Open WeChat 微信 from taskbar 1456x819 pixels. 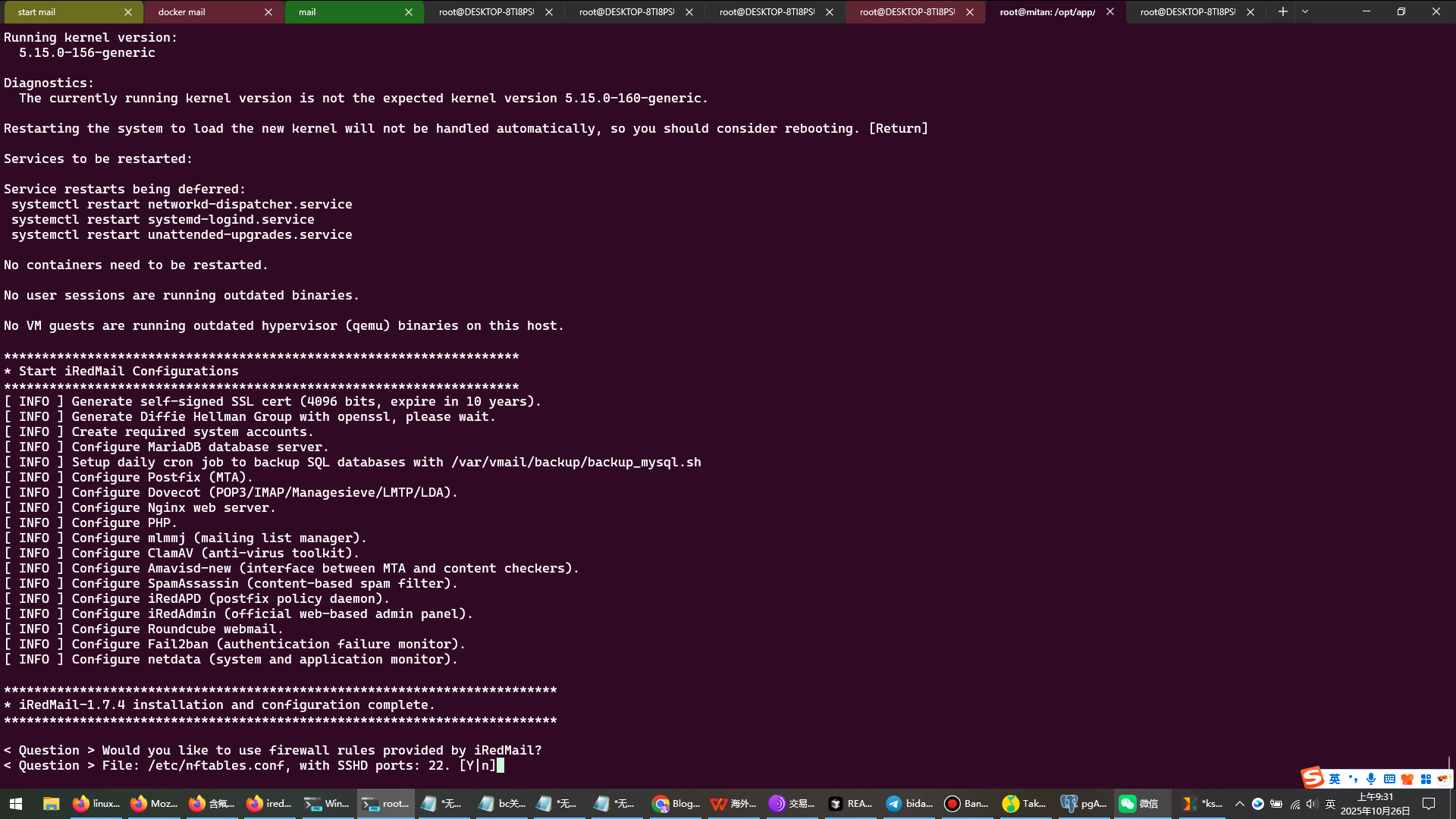click(x=1139, y=804)
